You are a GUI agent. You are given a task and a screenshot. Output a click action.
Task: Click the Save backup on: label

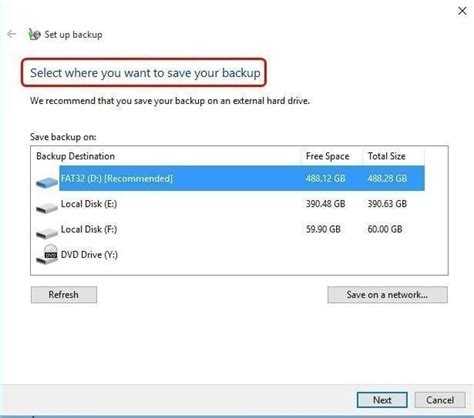click(63, 137)
